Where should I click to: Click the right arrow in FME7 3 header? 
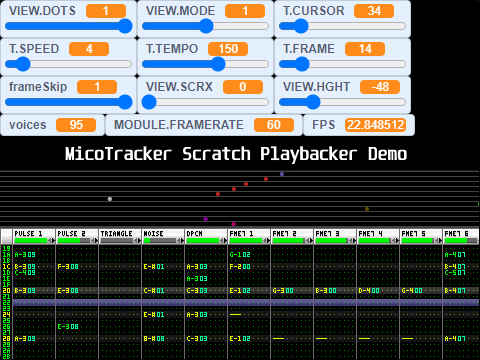tap(354, 240)
